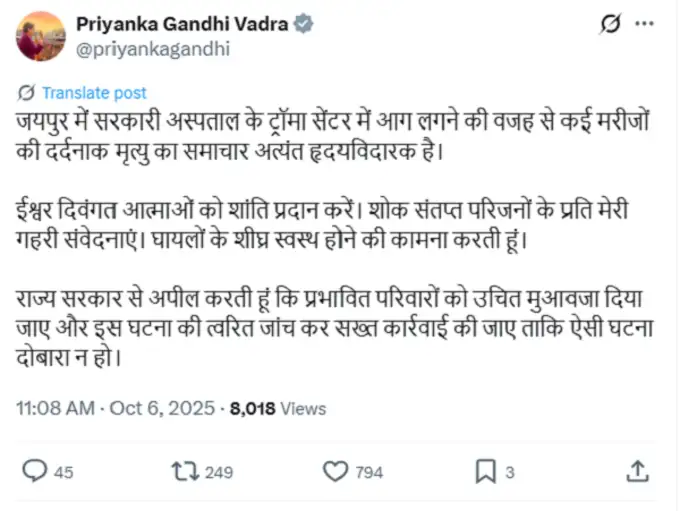
Task: Like the post with the heart icon
Action: (x=335, y=471)
